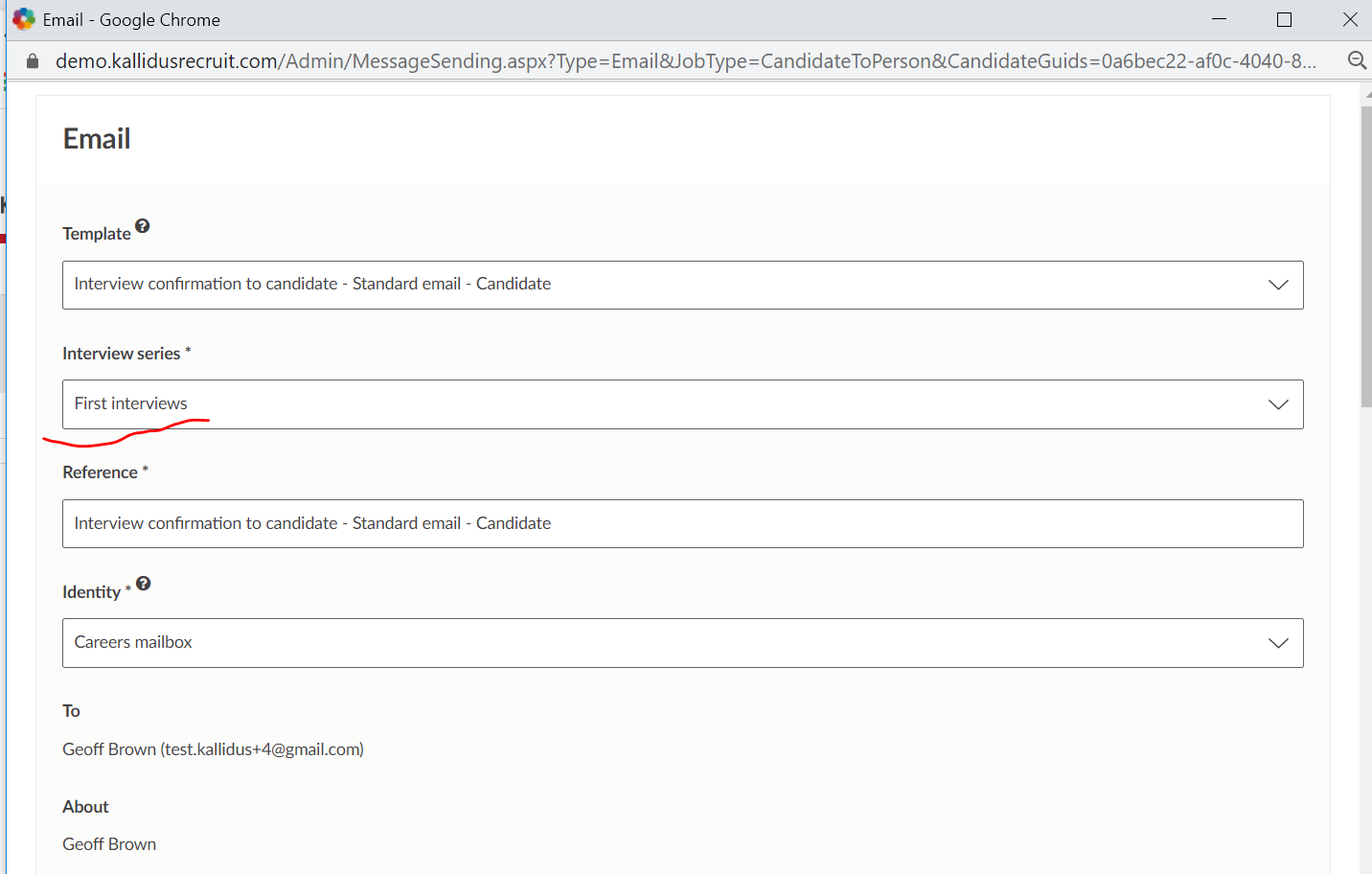Close the Email popup window
1372x874 pixels.
click(x=1350, y=19)
